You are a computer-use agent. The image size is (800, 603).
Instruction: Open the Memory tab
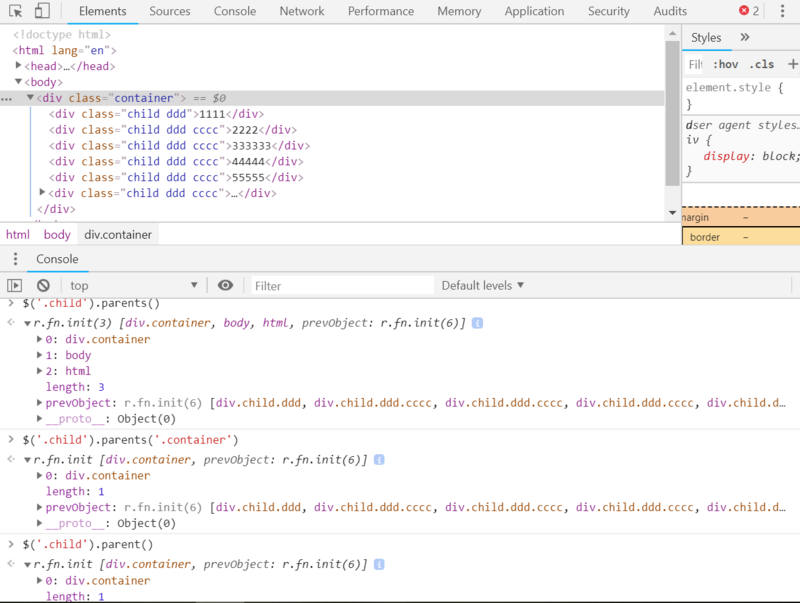(x=459, y=11)
